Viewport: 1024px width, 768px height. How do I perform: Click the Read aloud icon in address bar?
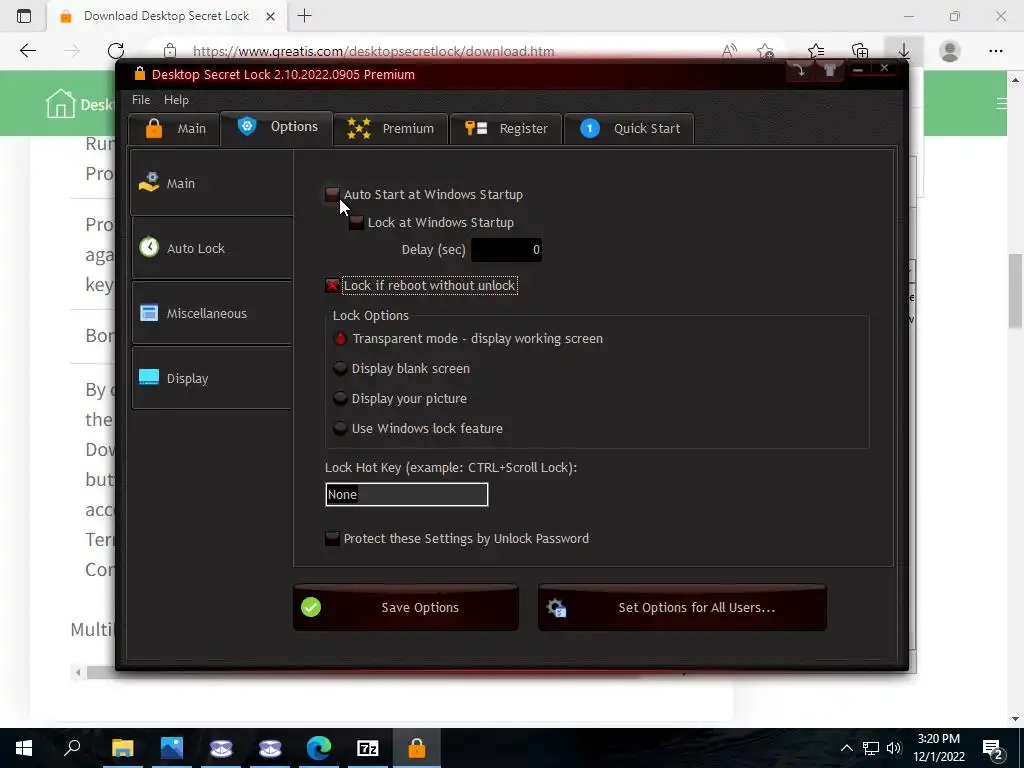point(729,51)
